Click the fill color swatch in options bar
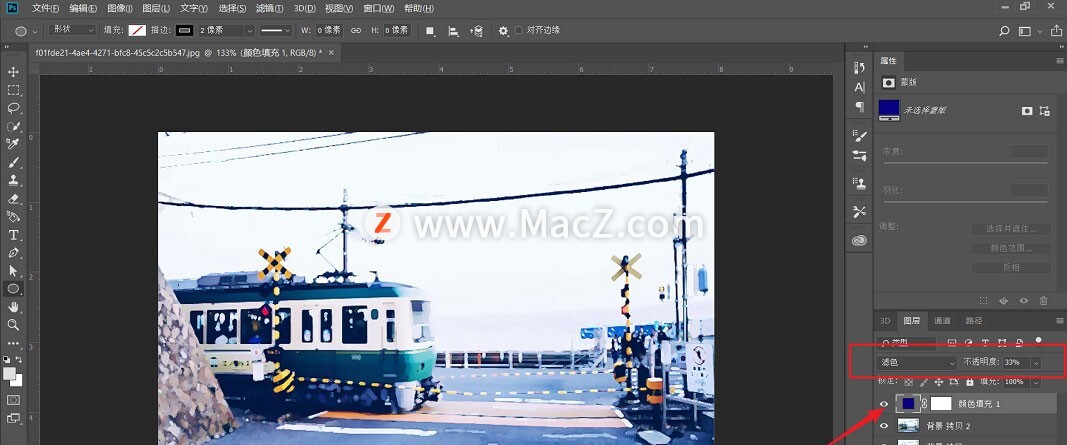 (138, 31)
